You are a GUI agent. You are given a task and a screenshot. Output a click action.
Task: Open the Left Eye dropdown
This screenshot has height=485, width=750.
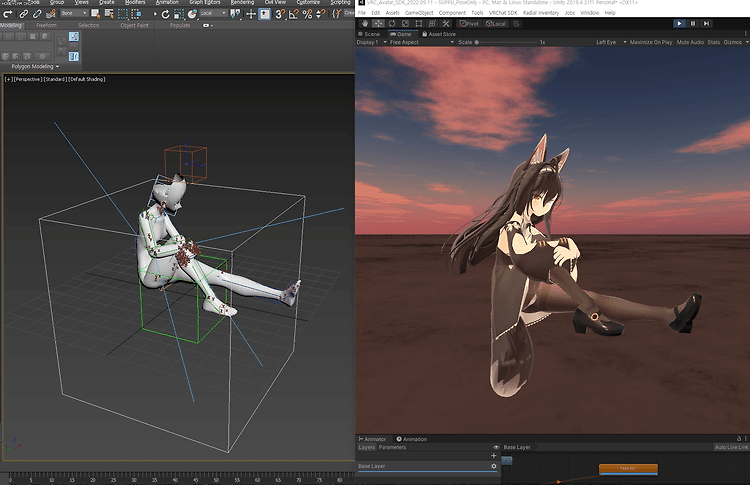point(610,42)
